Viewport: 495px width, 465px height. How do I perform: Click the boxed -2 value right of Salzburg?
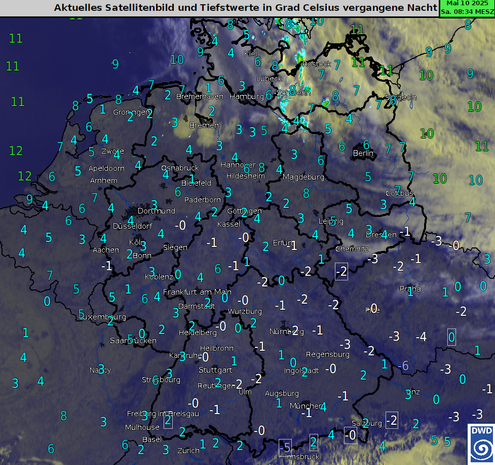click(391, 420)
